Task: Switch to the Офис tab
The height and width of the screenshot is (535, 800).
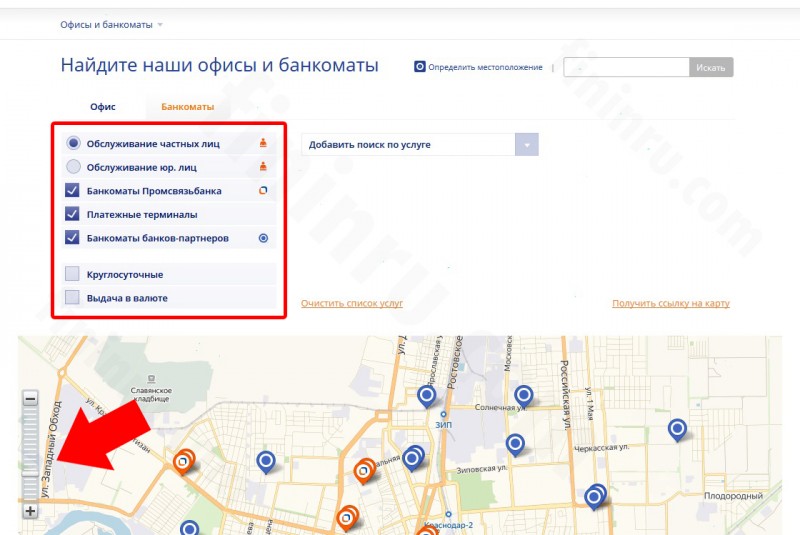Action: pyautogui.click(x=103, y=107)
